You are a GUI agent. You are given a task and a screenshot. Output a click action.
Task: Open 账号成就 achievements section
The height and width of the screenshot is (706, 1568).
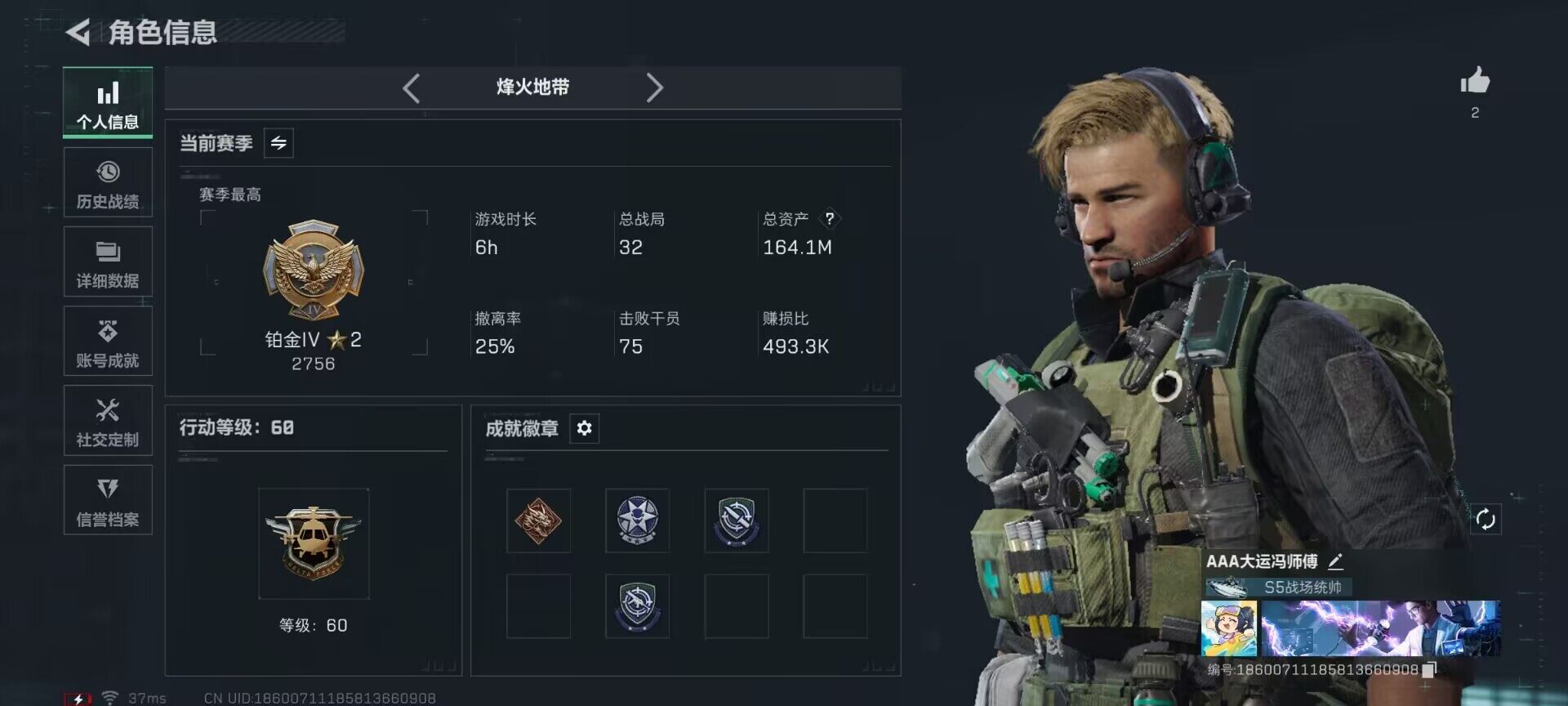108,341
